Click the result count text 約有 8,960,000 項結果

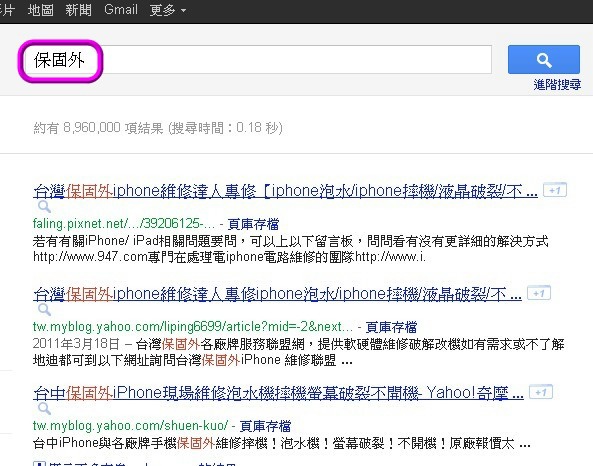pos(98,128)
